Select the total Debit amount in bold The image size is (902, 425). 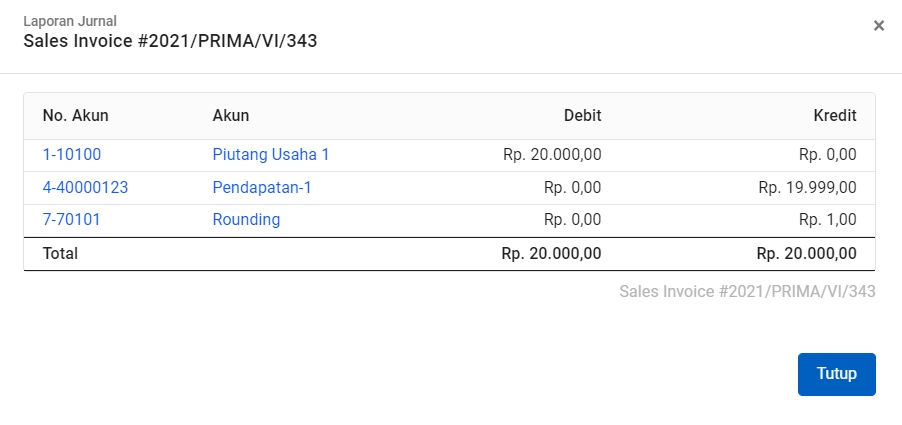551,254
